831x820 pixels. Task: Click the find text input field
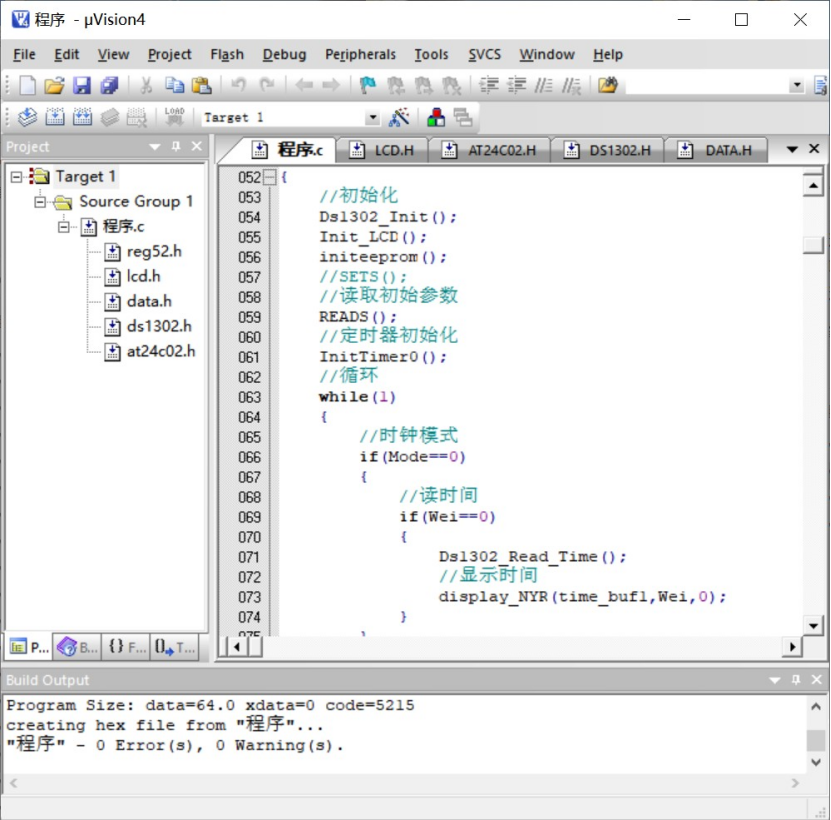707,85
